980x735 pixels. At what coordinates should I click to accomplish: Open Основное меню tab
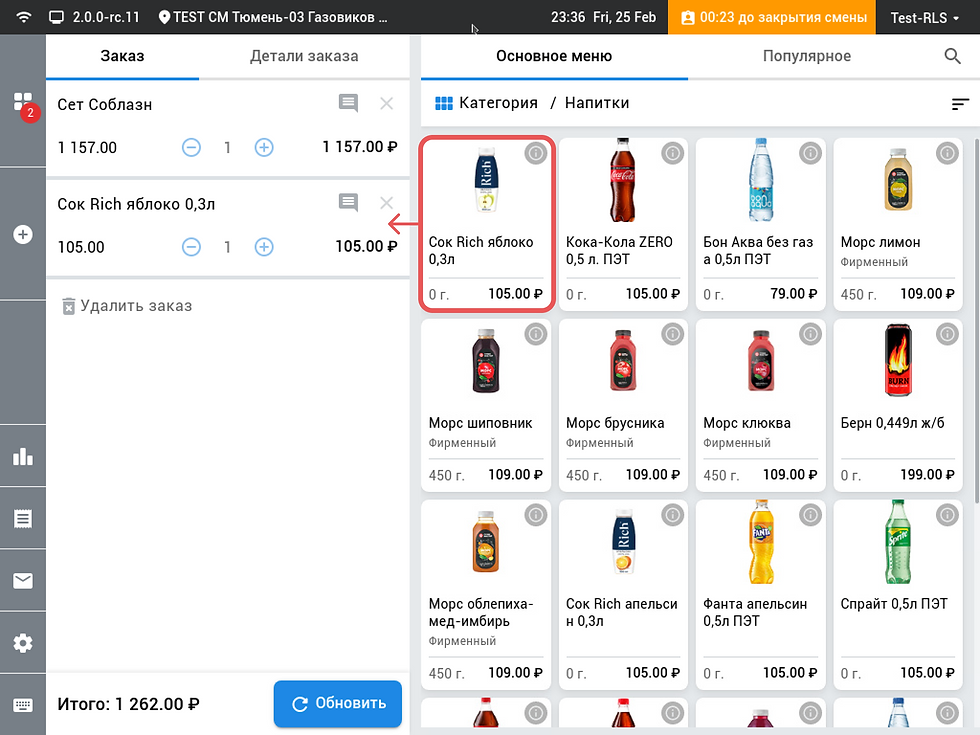[554, 57]
